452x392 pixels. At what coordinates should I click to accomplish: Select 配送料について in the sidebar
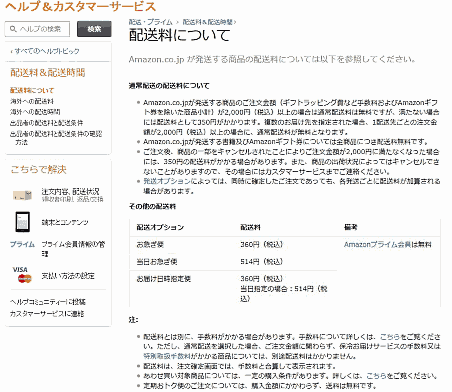point(32,90)
